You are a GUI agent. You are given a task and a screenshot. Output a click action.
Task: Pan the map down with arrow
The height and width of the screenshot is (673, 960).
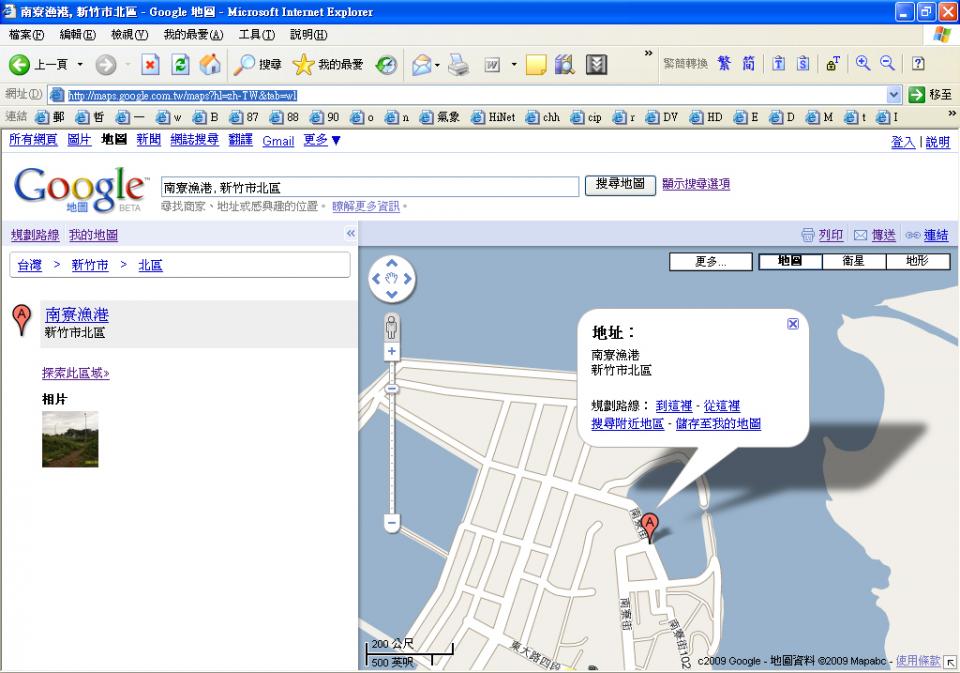point(392,295)
